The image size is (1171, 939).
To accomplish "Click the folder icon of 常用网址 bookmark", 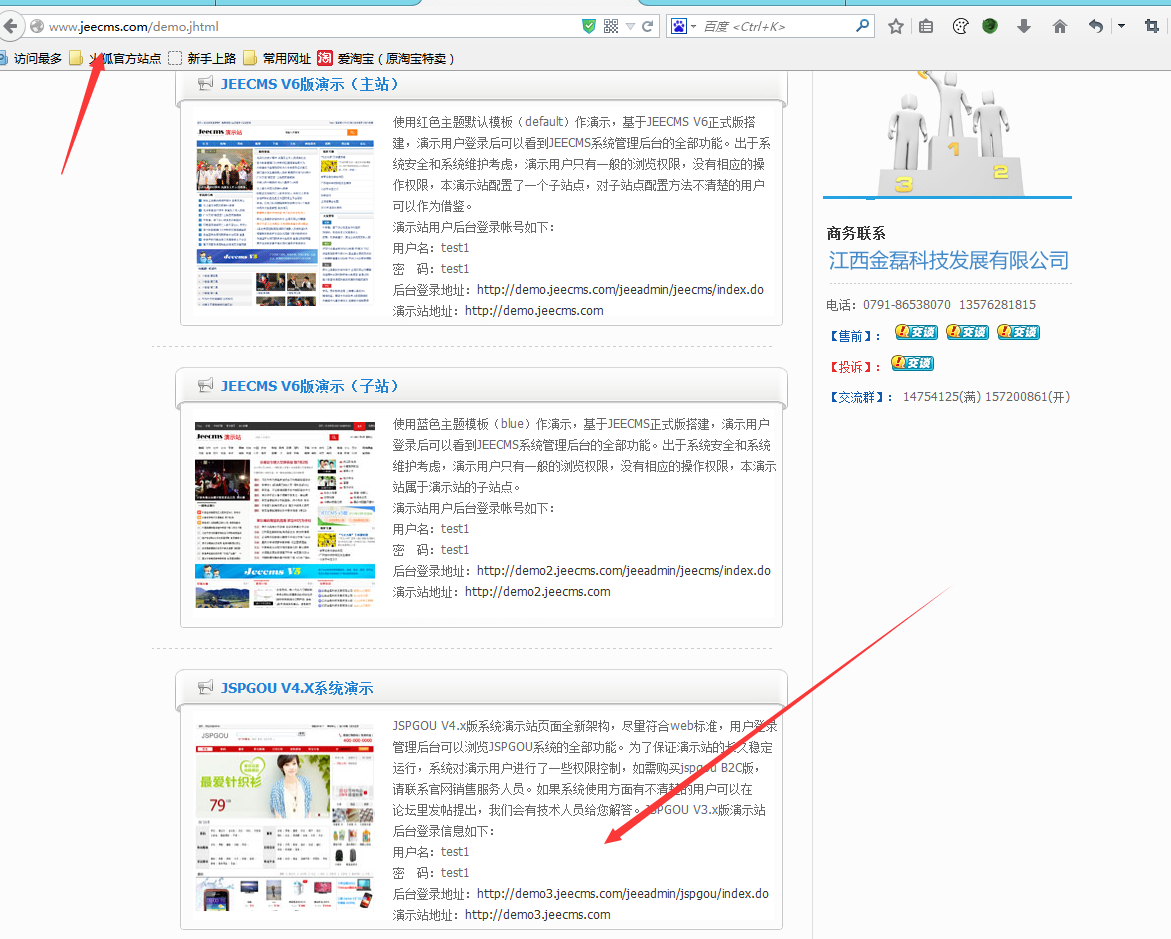I will pos(250,58).
